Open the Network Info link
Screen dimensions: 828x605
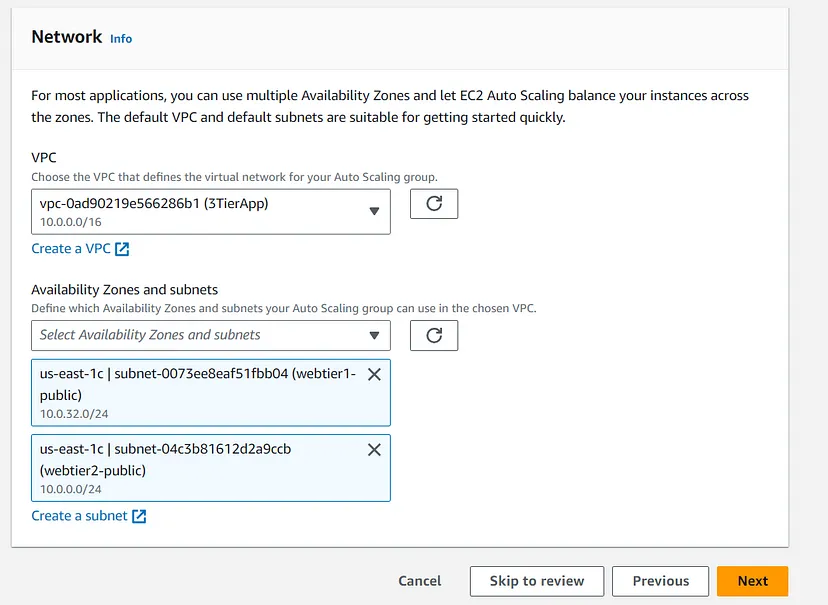click(121, 39)
